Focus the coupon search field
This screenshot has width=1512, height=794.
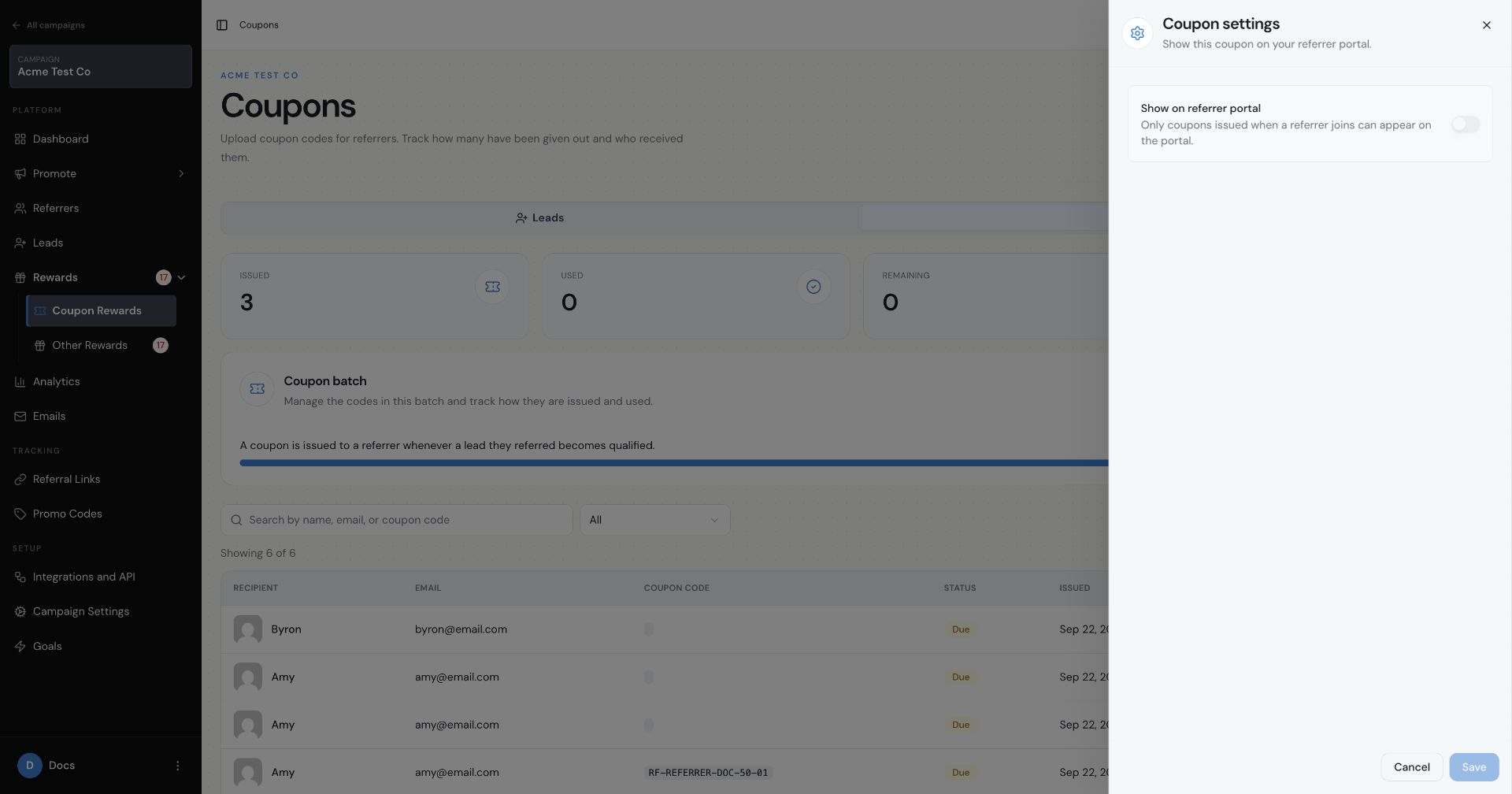397,520
